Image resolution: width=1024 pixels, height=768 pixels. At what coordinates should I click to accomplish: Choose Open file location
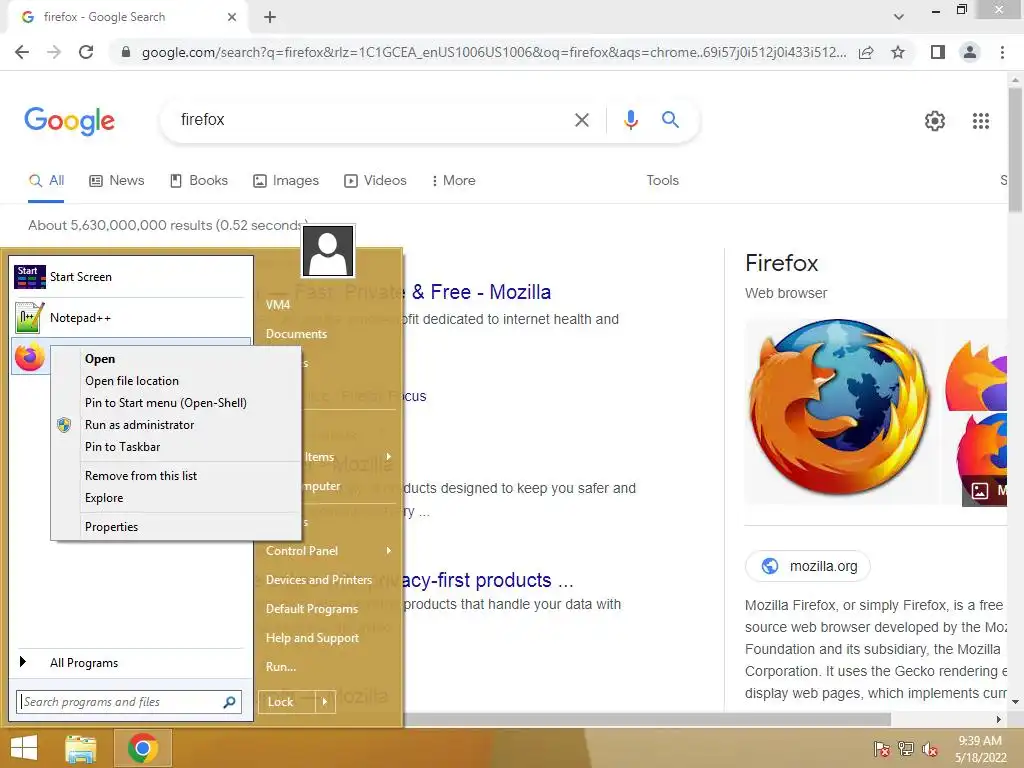[x=176, y=381]
